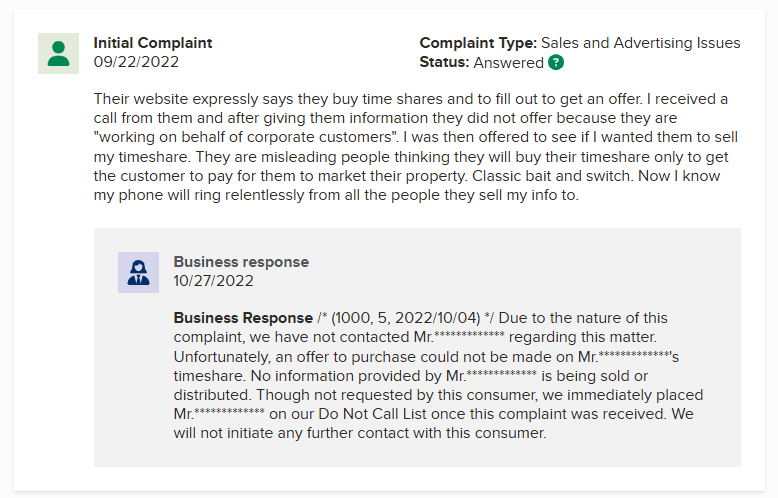Click the "Status:" label
Viewport: 778px width, 498px height.
[x=444, y=62]
